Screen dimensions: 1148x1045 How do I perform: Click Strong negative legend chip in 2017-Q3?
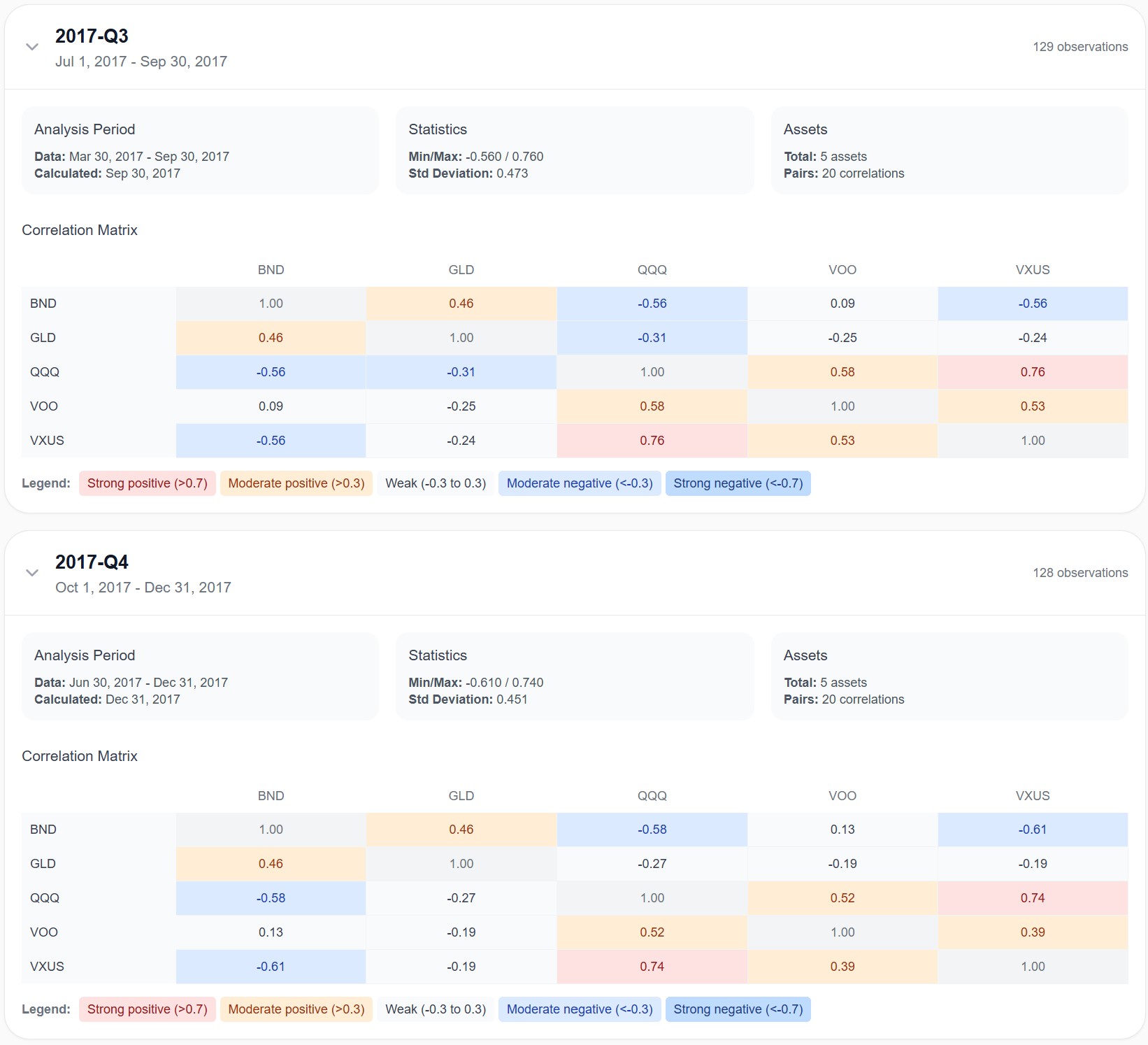738,483
